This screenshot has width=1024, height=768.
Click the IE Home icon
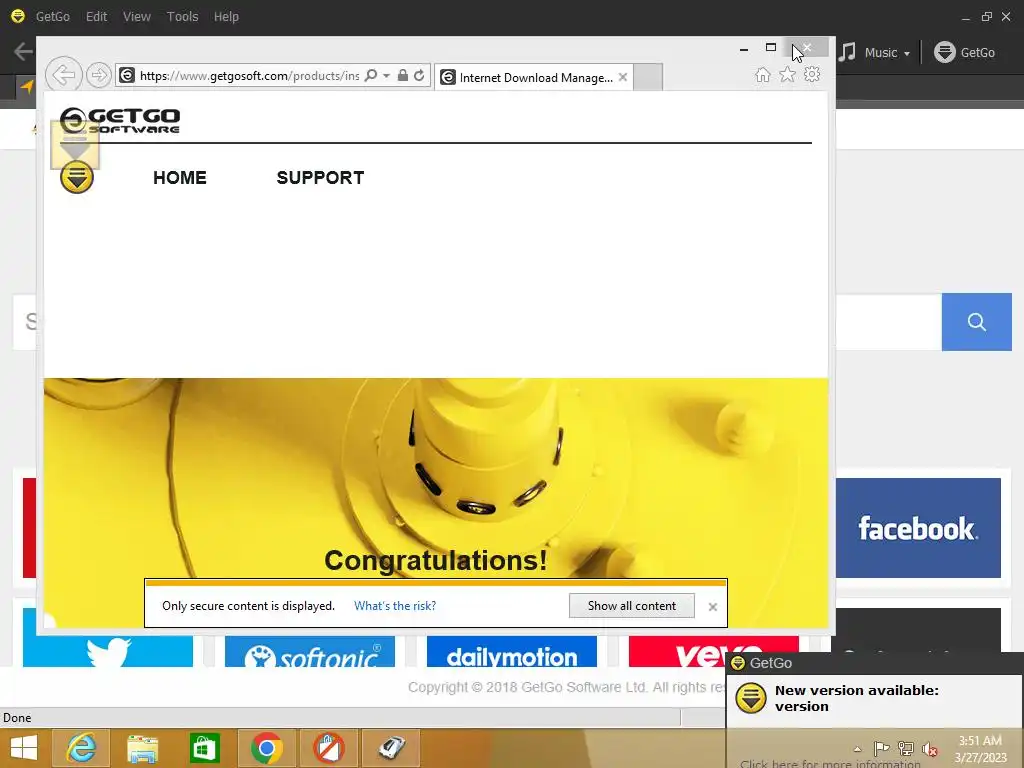(763, 75)
